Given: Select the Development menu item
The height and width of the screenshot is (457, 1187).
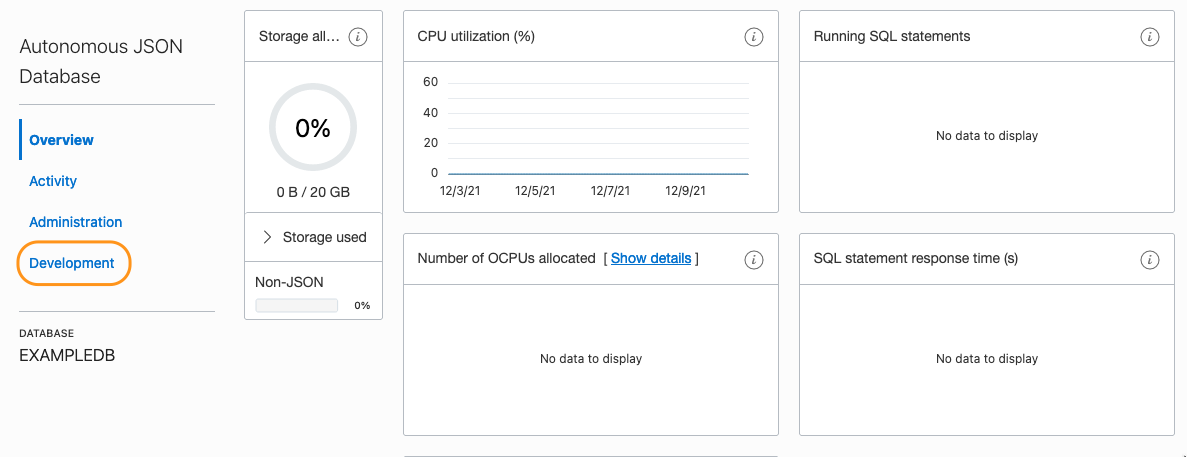Looking at the screenshot, I should [x=72, y=263].
